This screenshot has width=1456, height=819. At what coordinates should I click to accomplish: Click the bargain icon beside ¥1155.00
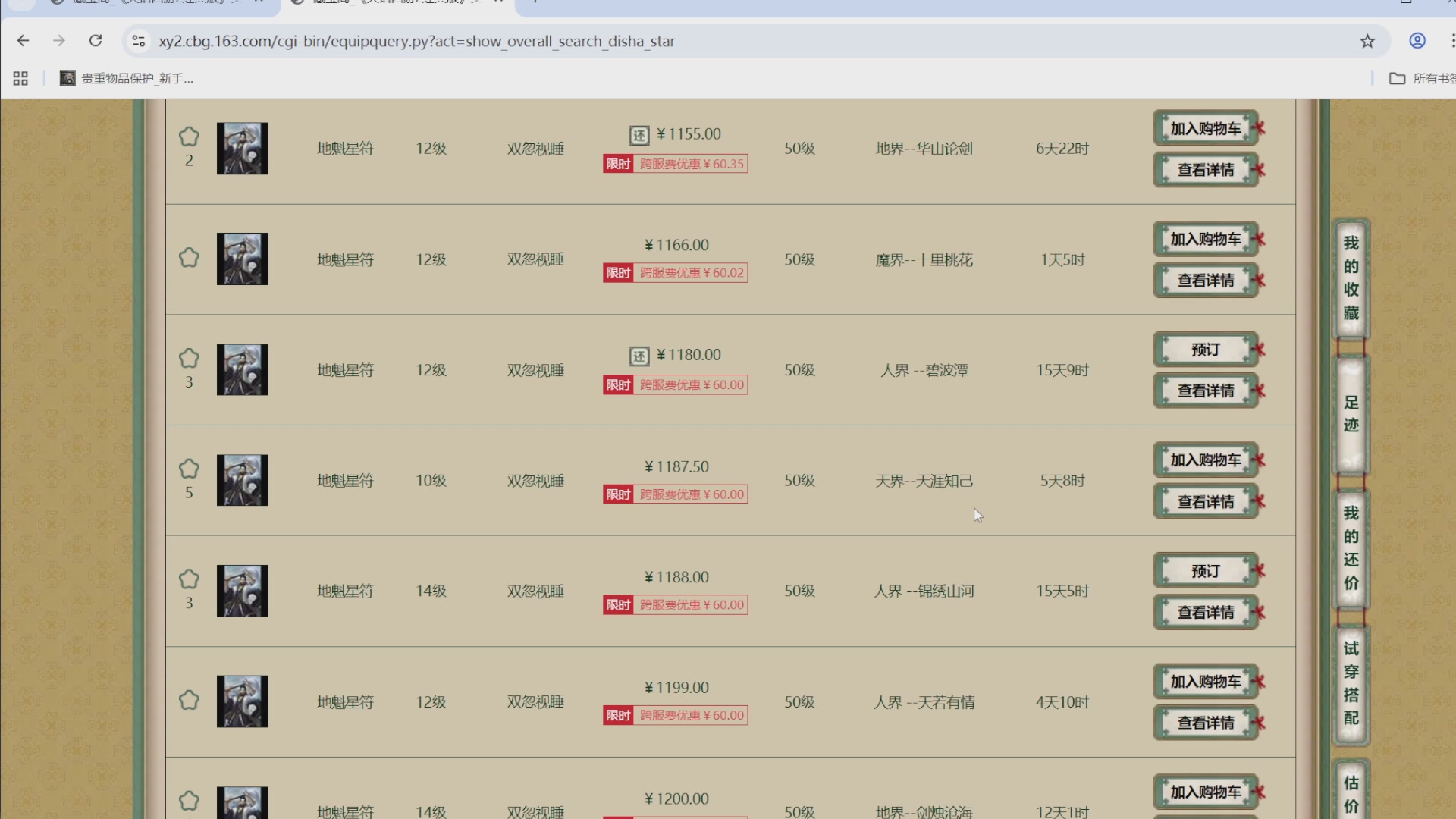click(x=639, y=135)
